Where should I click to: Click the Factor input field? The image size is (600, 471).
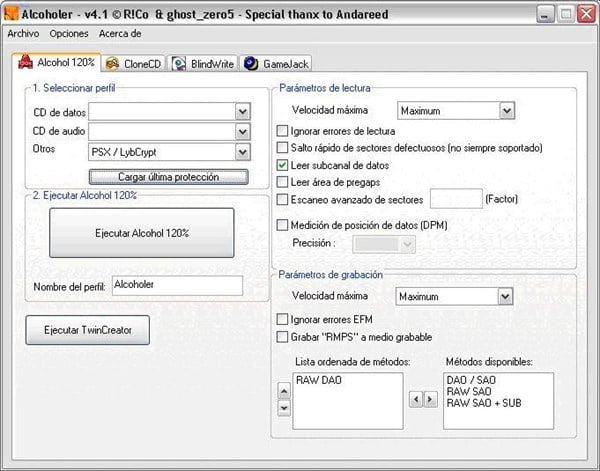click(456, 199)
